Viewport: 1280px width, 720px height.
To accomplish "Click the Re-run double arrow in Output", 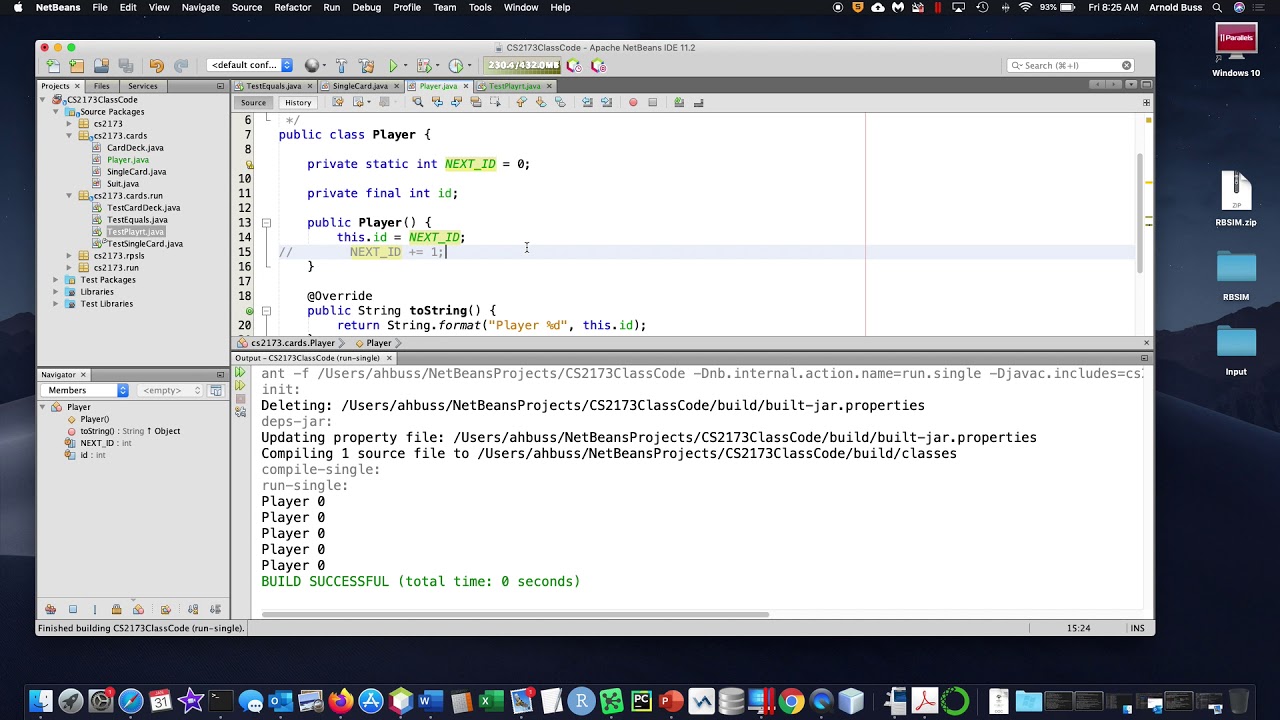I will tap(240, 373).
